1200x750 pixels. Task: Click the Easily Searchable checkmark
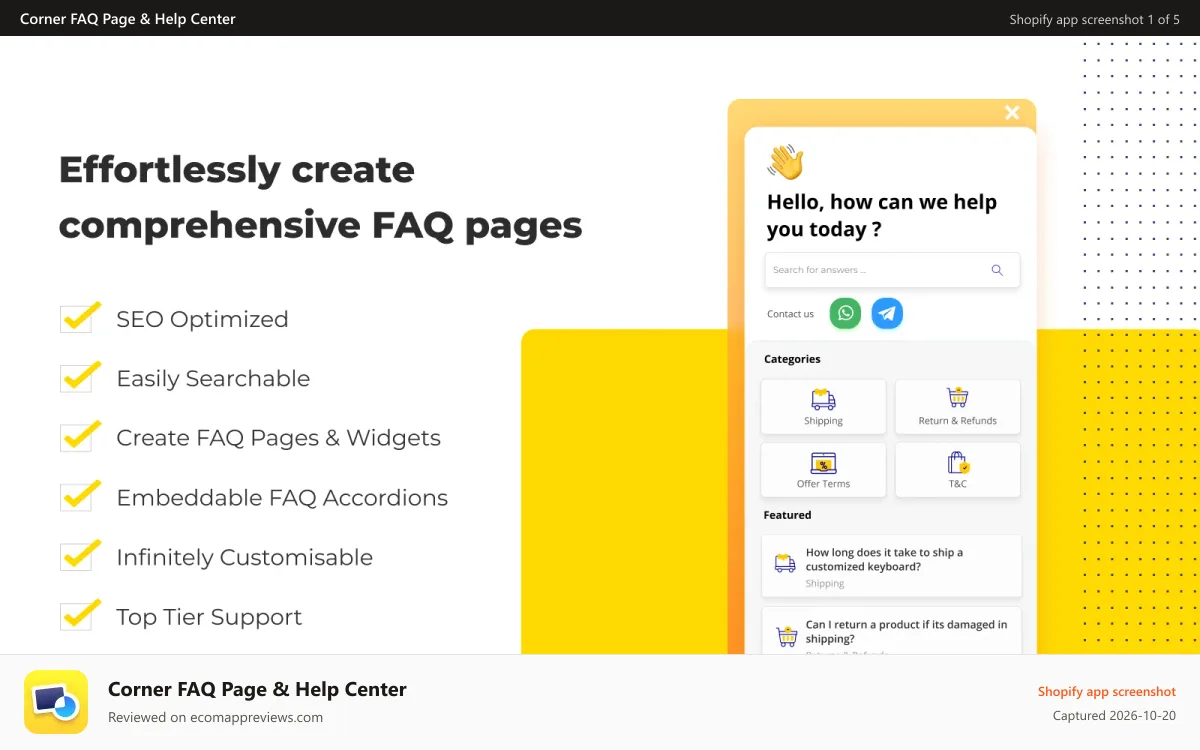point(80,377)
